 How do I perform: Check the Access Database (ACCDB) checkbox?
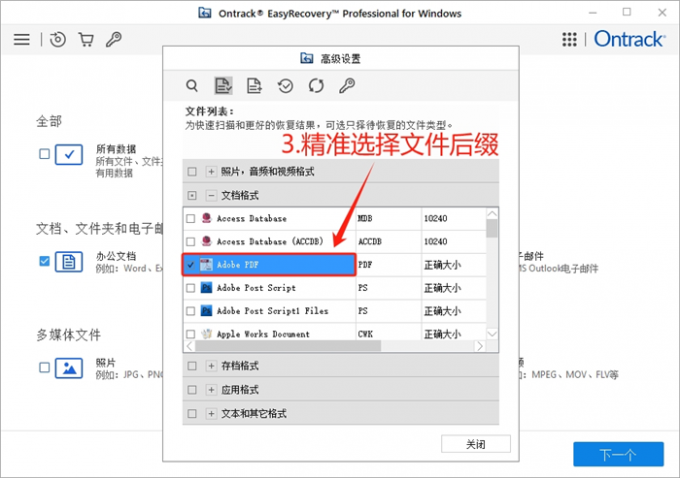(x=190, y=241)
